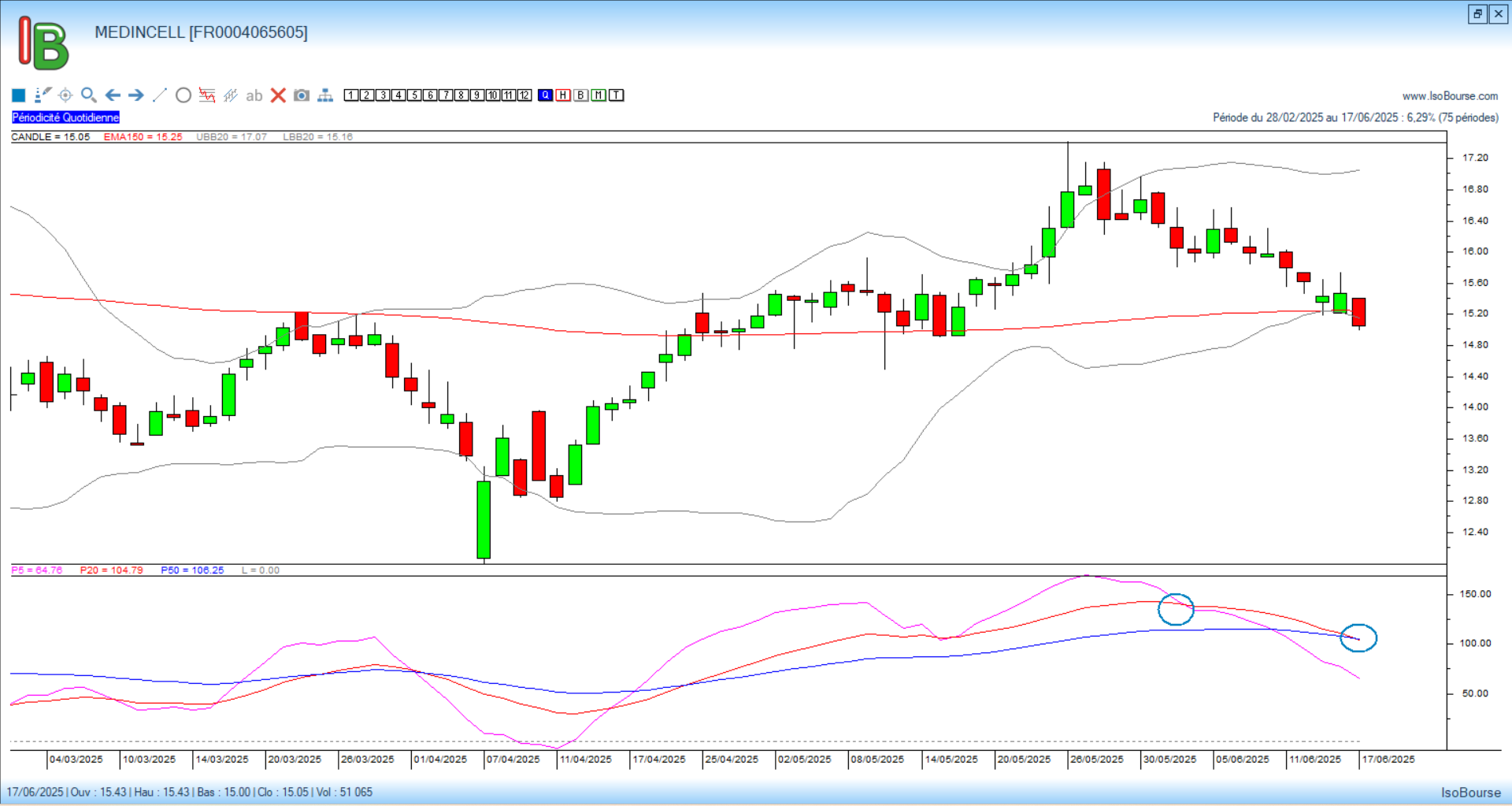Image resolution: width=1512 pixels, height=806 pixels.
Task: Take a chart snapshot with camera icon
Action: 302,95
